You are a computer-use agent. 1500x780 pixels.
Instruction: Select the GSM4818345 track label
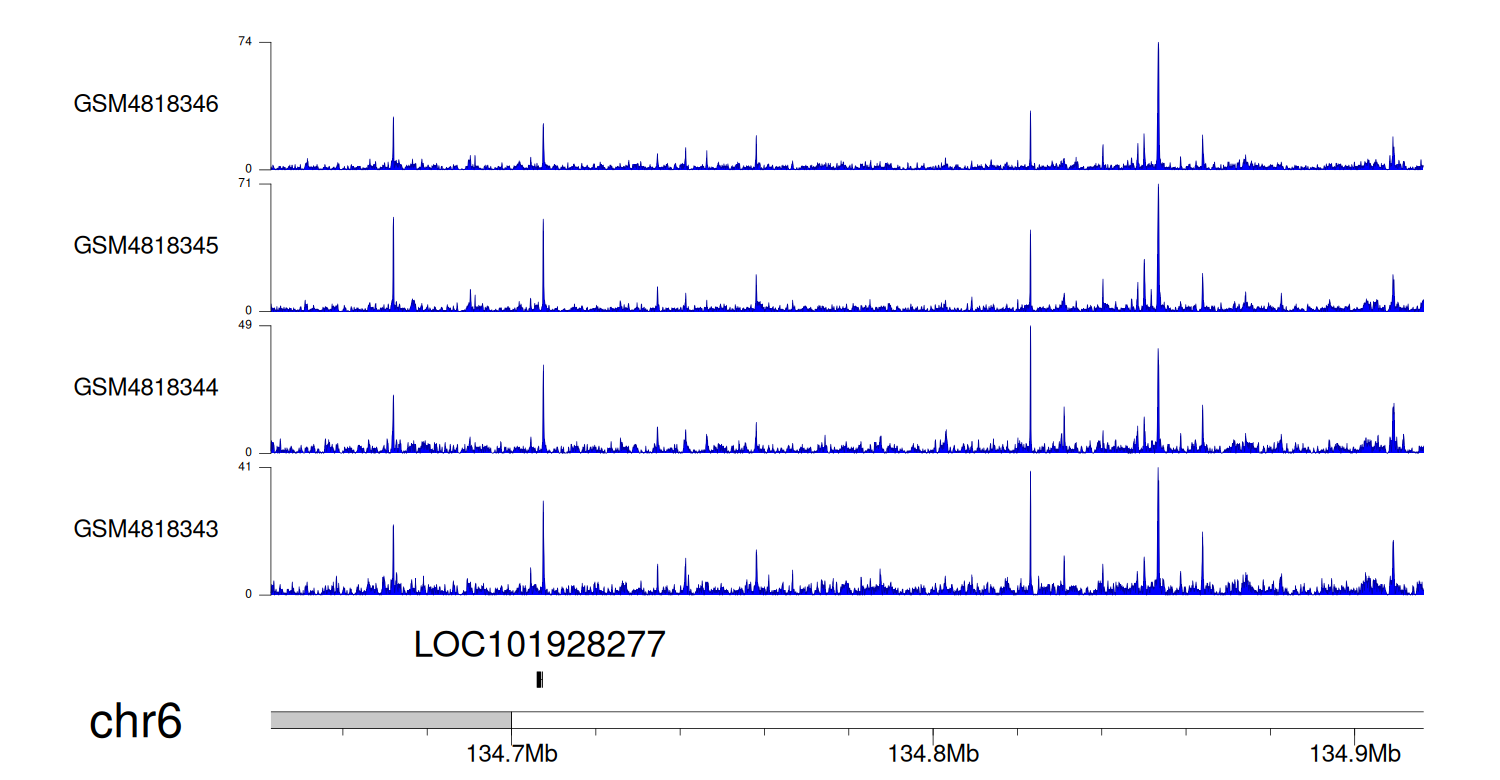pyautogui.click(x=146, y=245)
